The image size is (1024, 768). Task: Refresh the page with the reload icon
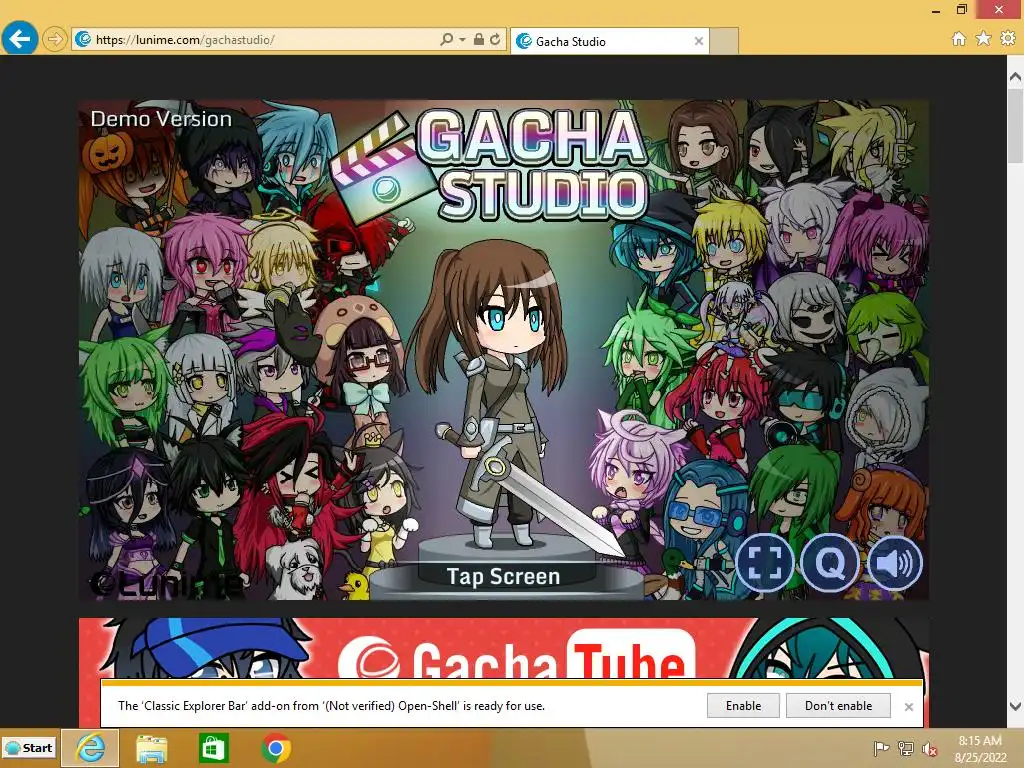click(495, 39)
